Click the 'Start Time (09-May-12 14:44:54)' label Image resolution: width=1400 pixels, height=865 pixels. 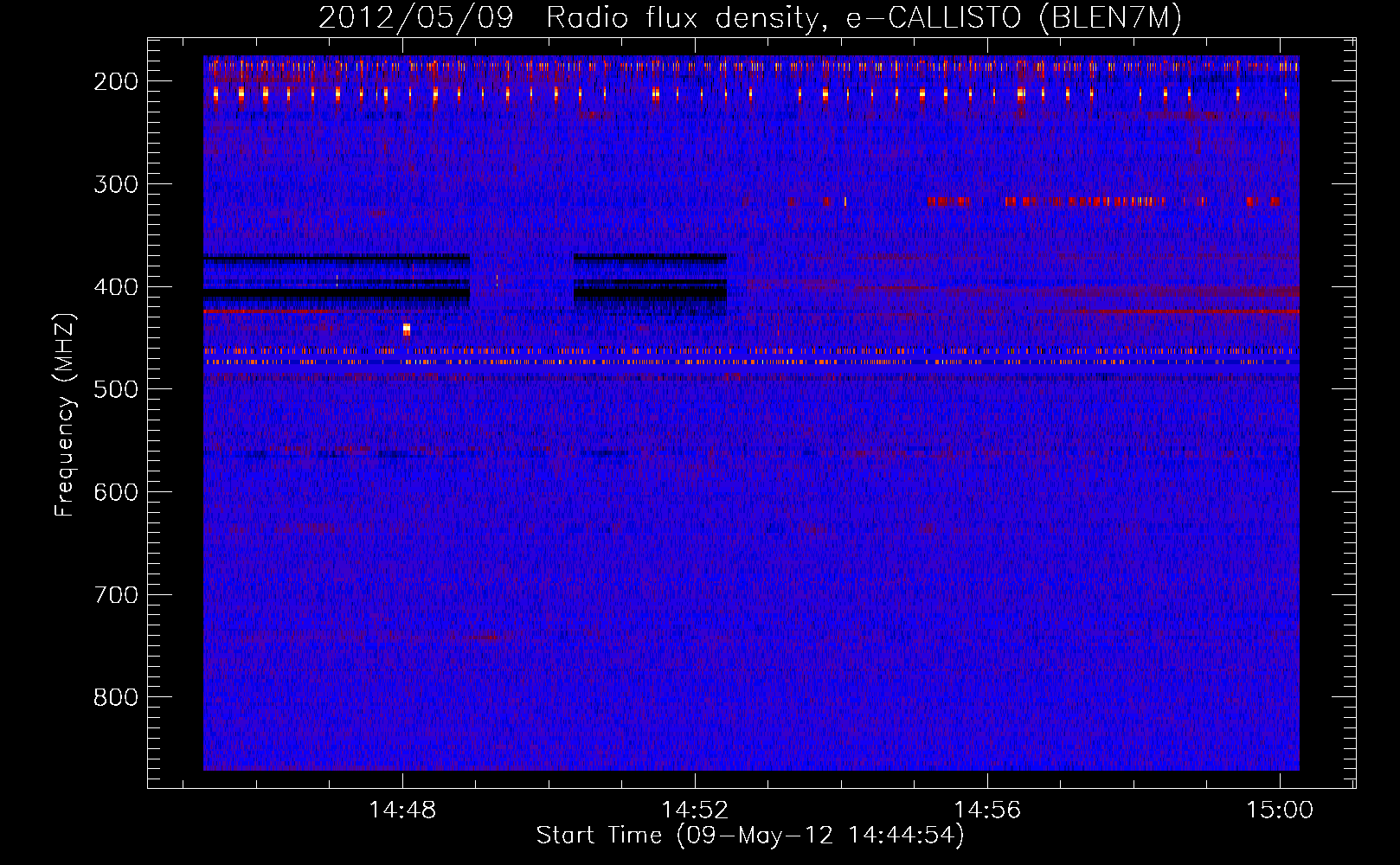pyautogui.click(x=749, y=836)
